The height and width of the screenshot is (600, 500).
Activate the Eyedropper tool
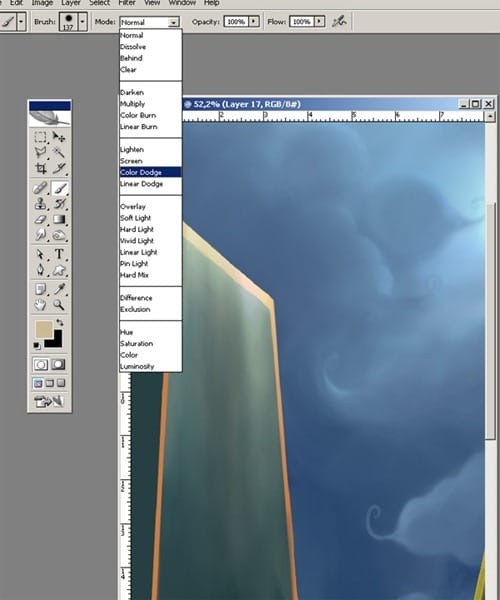(59, 289)
